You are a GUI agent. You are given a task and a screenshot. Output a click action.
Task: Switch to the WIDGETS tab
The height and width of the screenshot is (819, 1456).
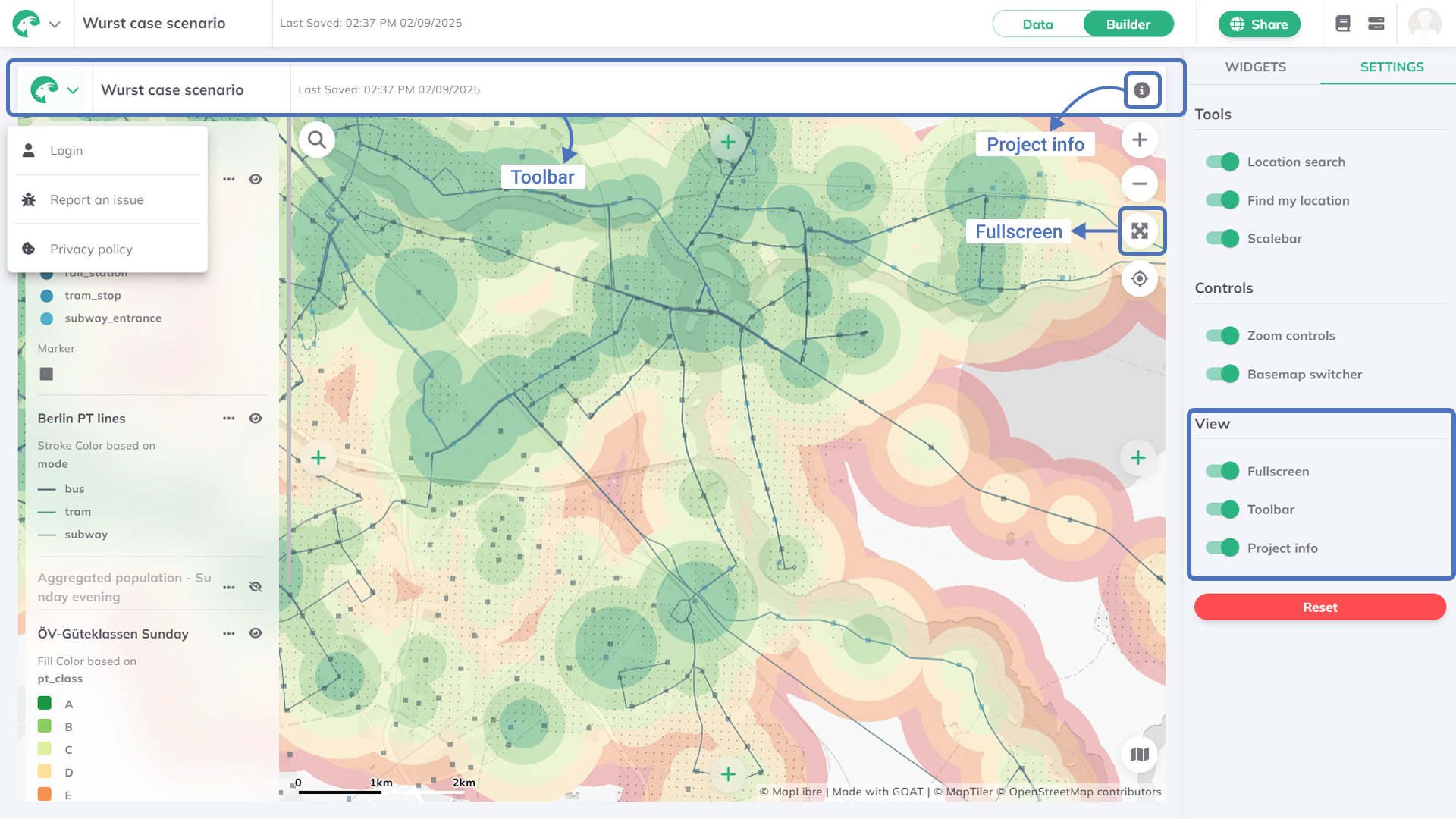[1255, 67]
